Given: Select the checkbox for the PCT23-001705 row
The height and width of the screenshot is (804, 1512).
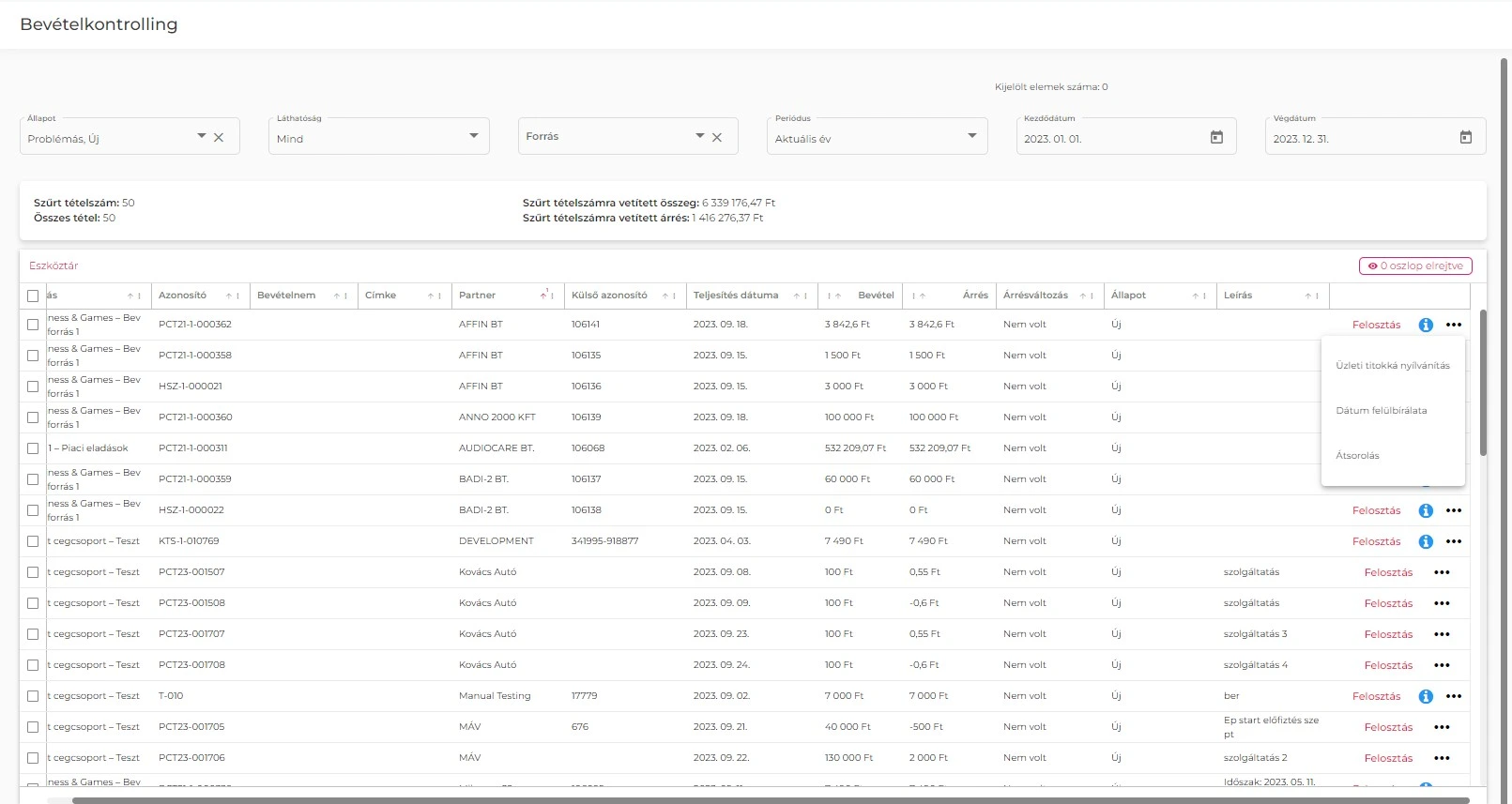Looking at the screenshot, I should (x=33, y=727).
